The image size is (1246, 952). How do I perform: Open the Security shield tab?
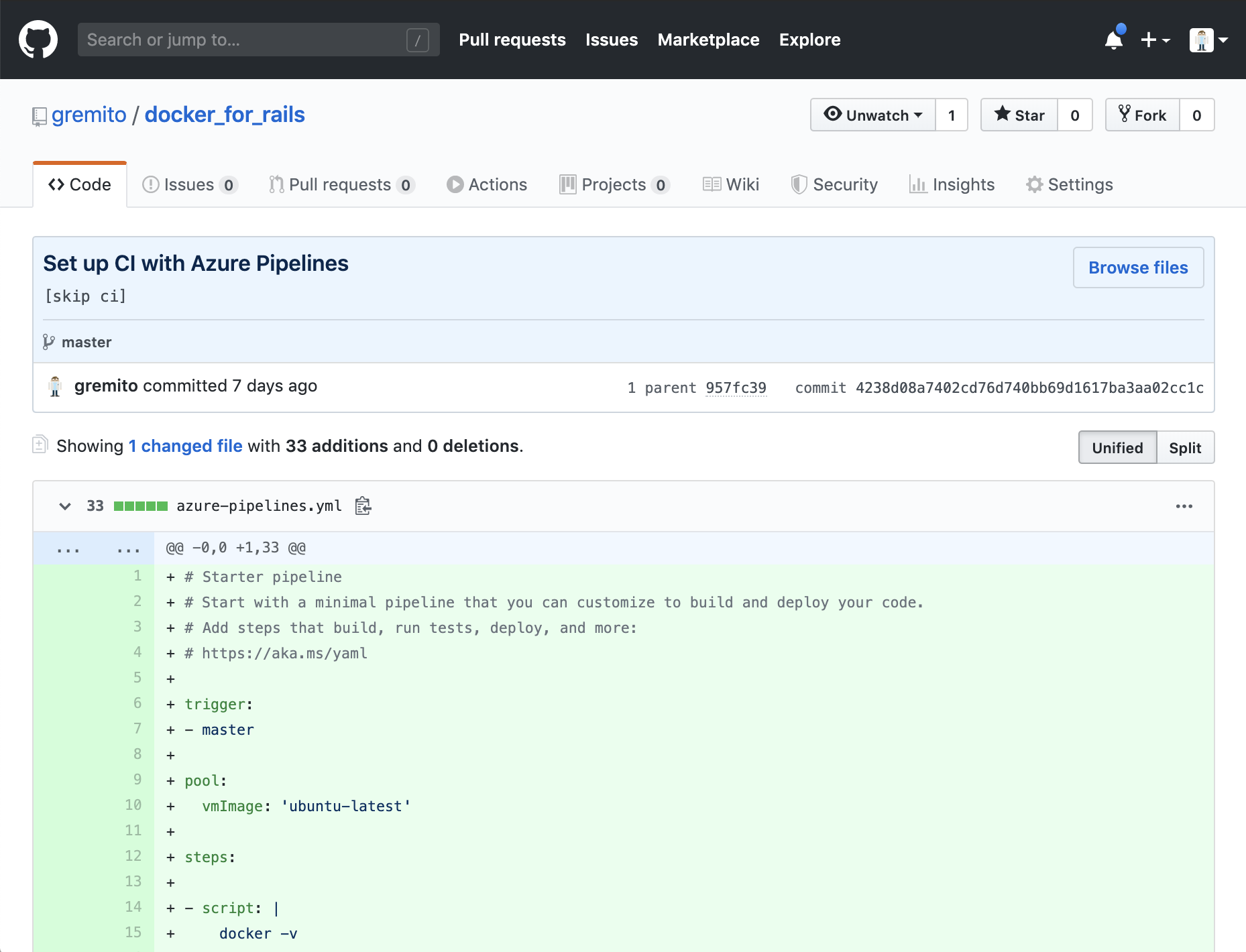point(835,184)
